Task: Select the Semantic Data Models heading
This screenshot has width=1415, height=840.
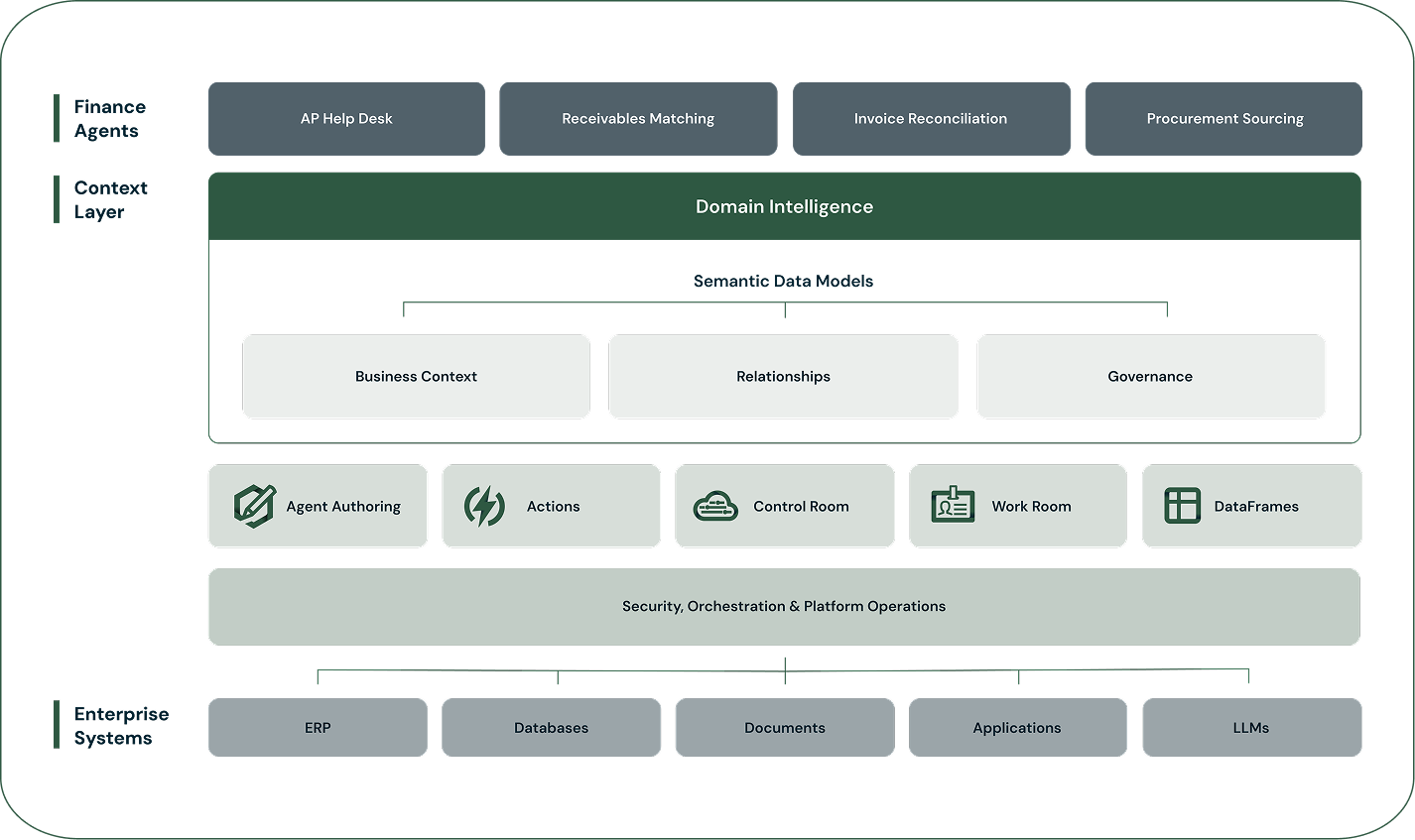Action: [x=783, y=281]
